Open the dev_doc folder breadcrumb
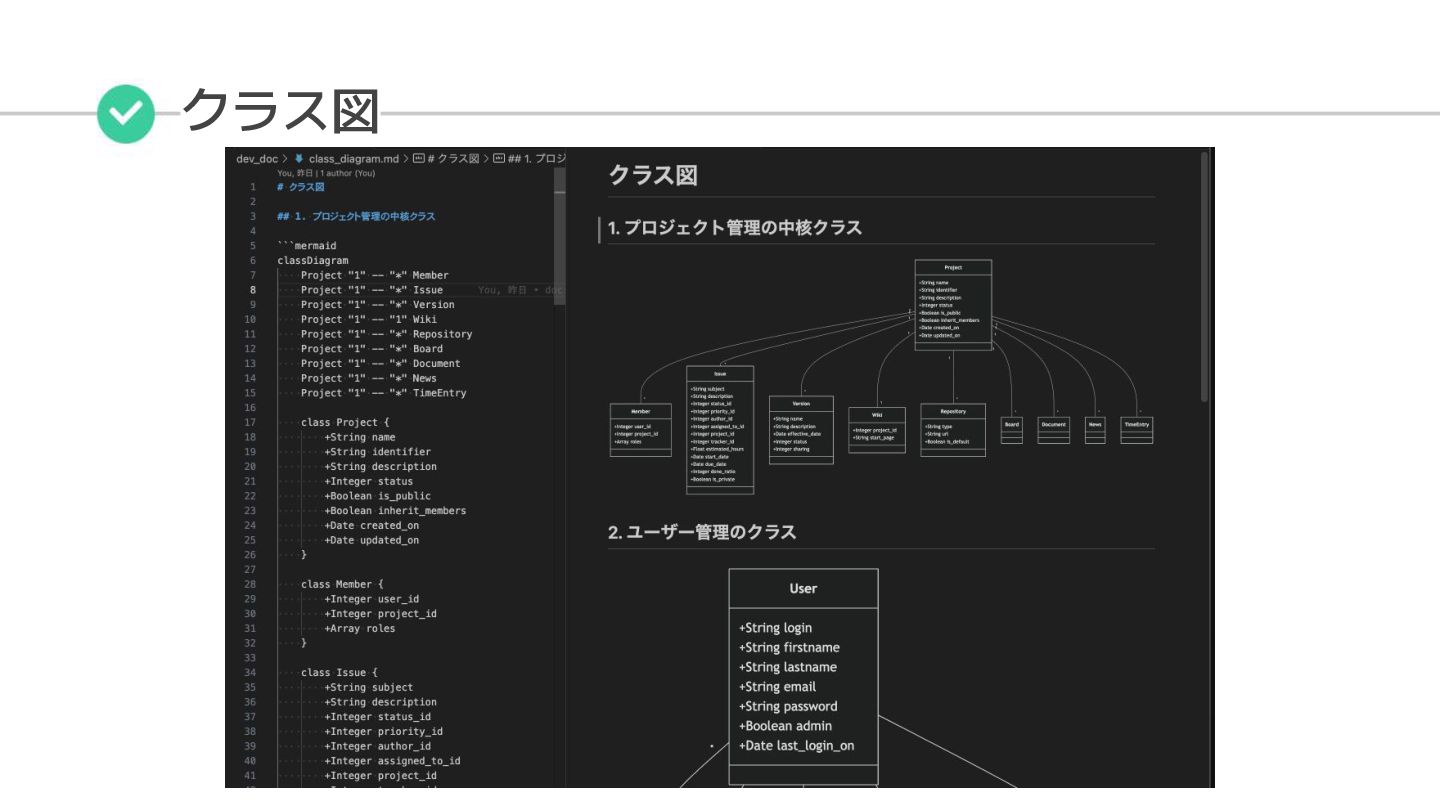This screenshot has width=1440, height=810. [257, 158]
